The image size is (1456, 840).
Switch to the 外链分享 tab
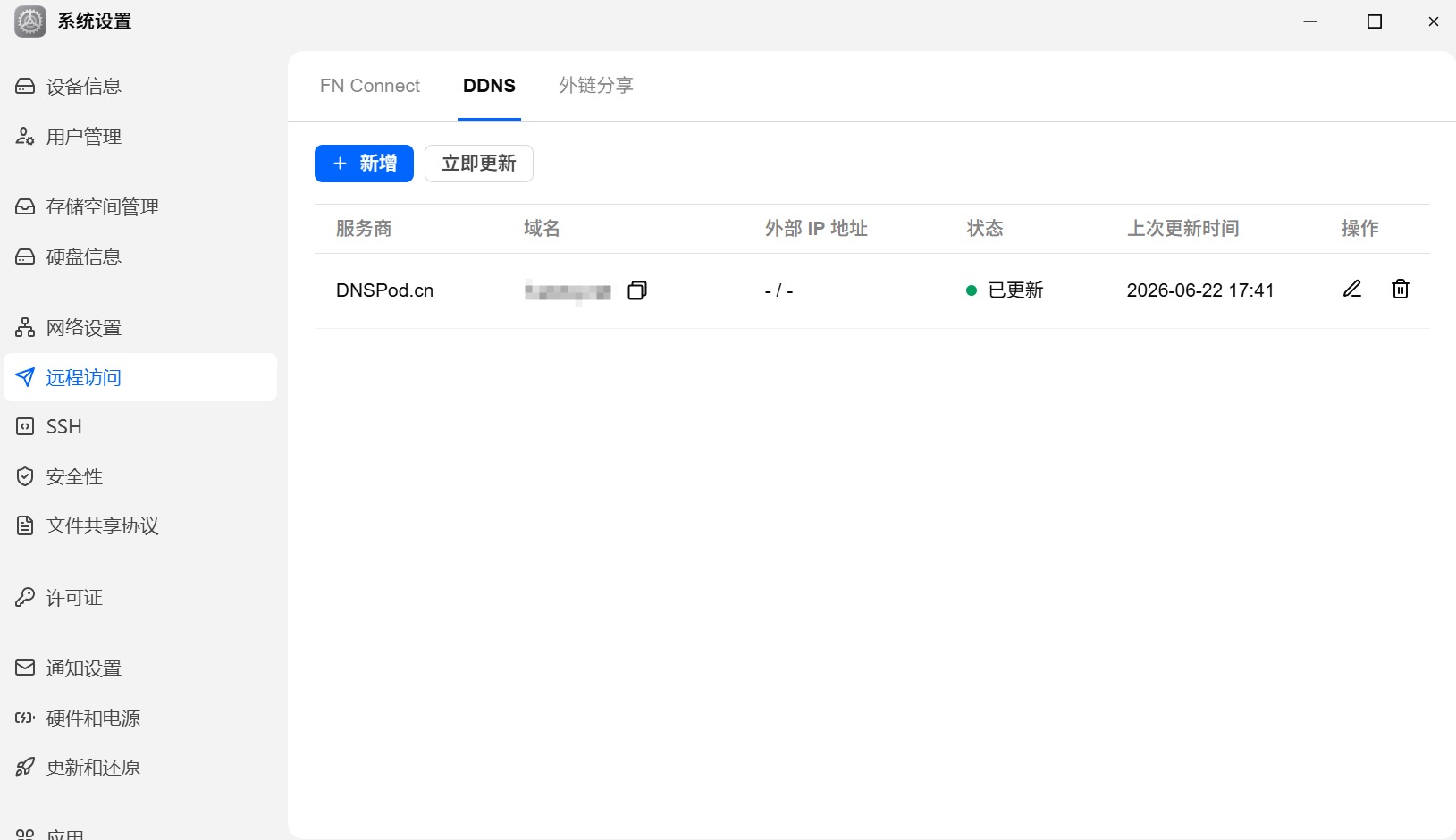[596, 86]
